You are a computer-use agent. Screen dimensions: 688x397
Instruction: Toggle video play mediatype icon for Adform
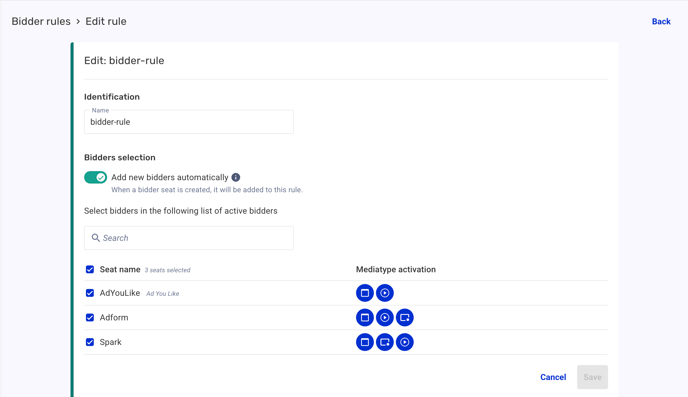[x=385, y=318]
